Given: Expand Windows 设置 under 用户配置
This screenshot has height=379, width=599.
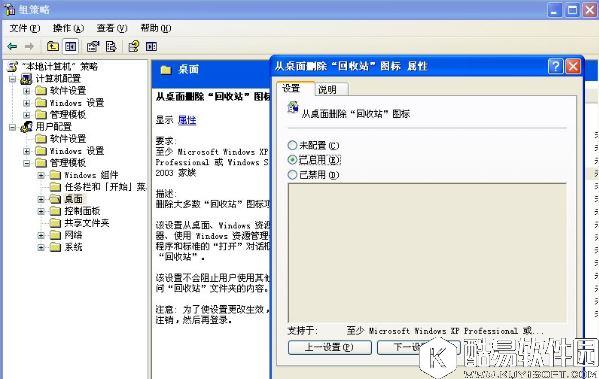Looking at the screenshot, I should click(x=27, y=151).
